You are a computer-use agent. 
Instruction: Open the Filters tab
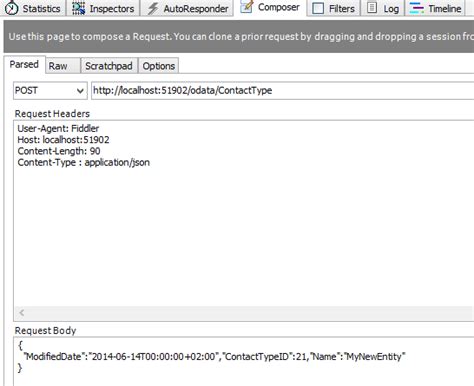[x=334, y=8]
